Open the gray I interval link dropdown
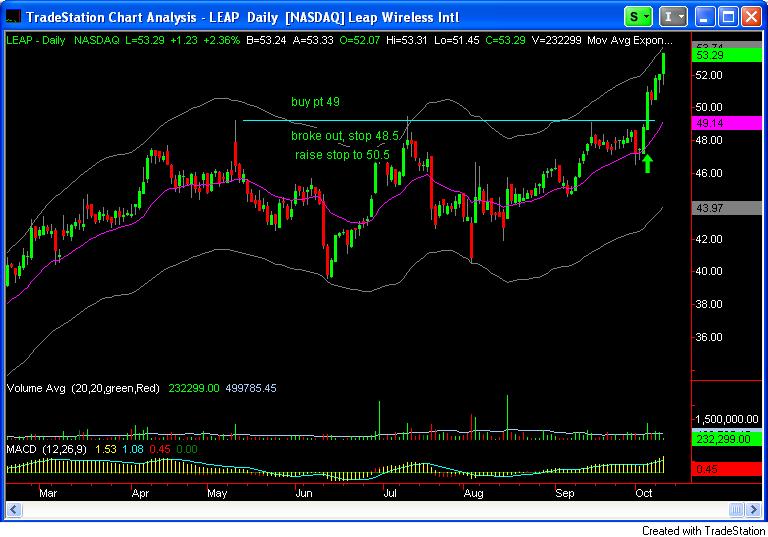 pyautogui.click(x=673, y=17)
